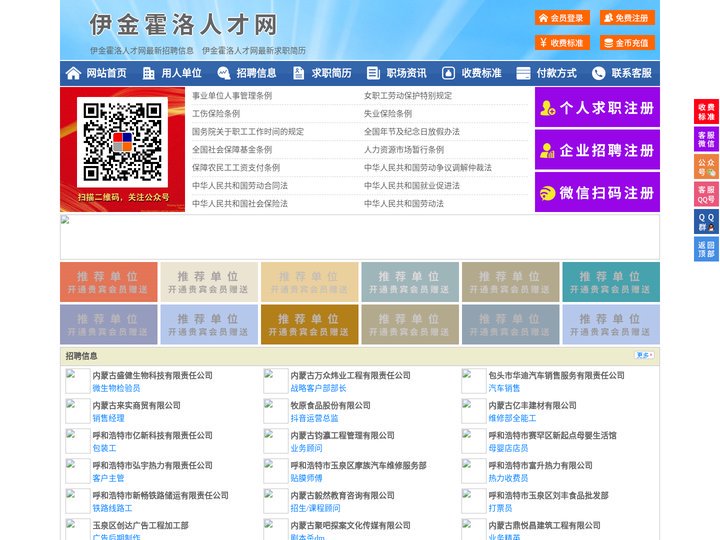Open the purple 客服微信 side button
The image size is (720, 540).
(x=706, y=139)
